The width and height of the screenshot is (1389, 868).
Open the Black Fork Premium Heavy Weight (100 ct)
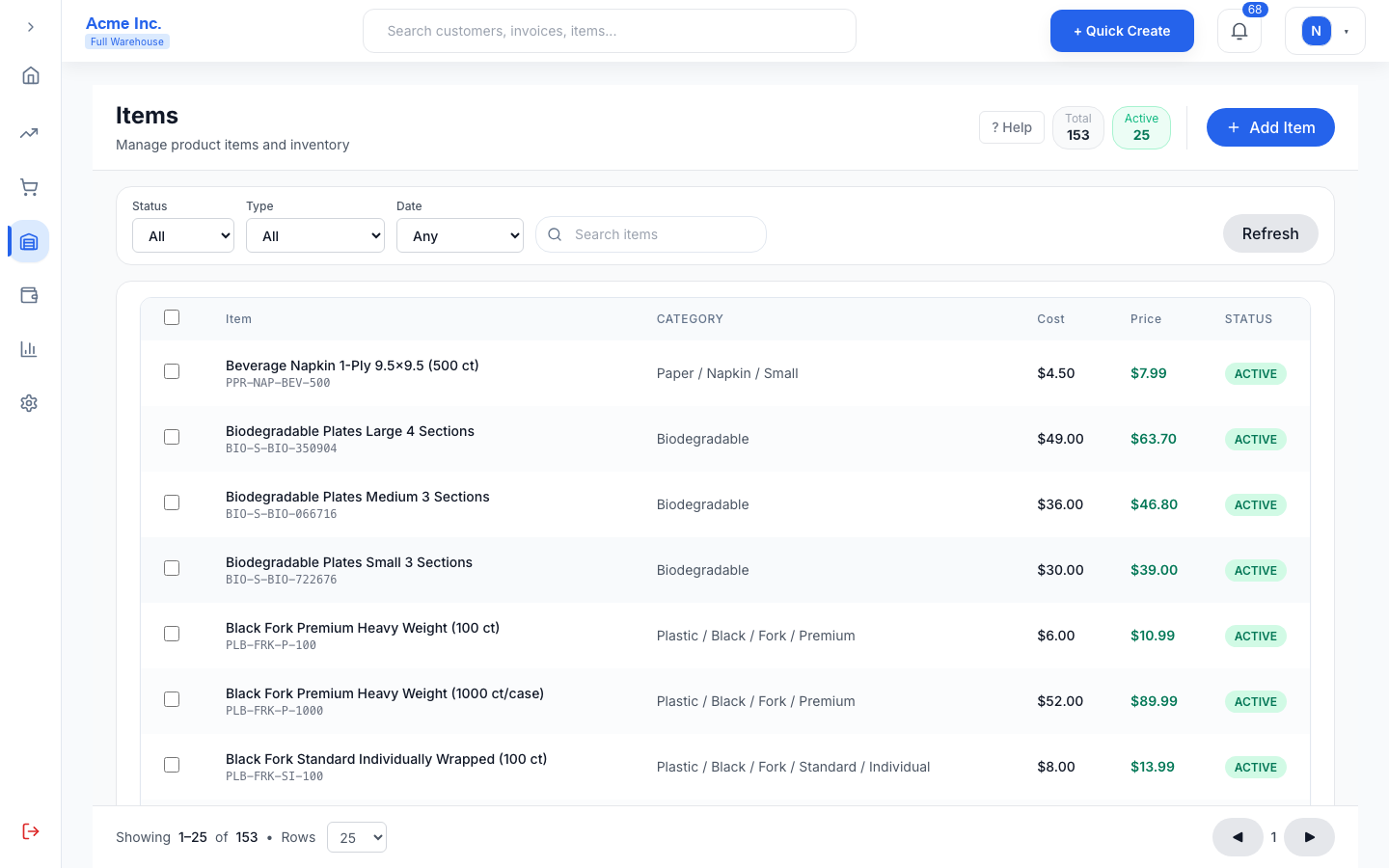pos(363,628)
